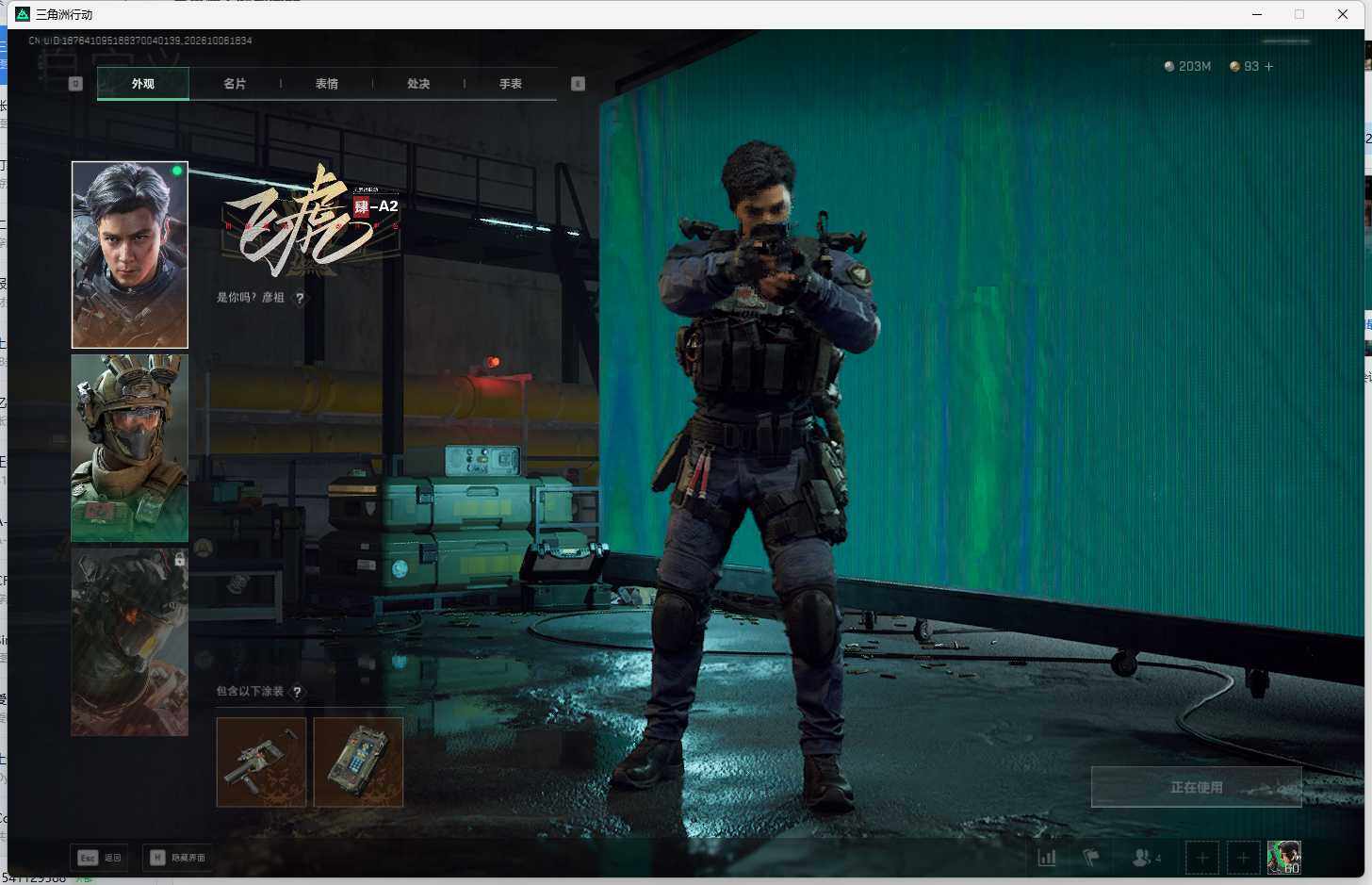This screenshot has height=885, width=1372.
Task: Open the statistics bar chart icon
Action: tap(1047, 858)
